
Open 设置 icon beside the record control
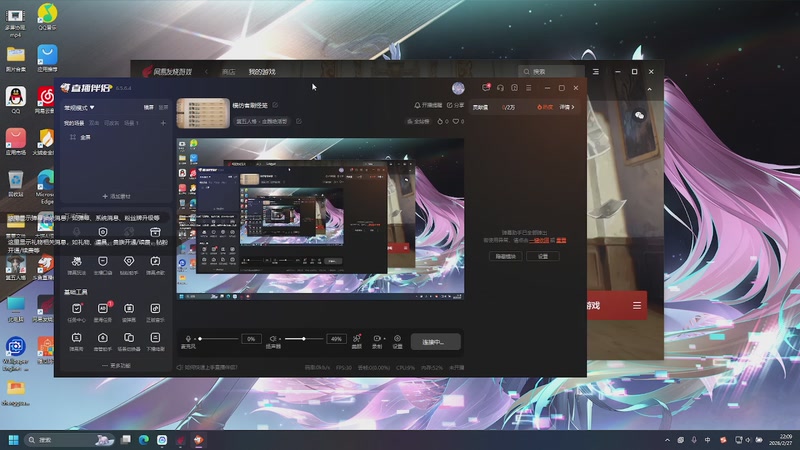[x=397, y=339]
